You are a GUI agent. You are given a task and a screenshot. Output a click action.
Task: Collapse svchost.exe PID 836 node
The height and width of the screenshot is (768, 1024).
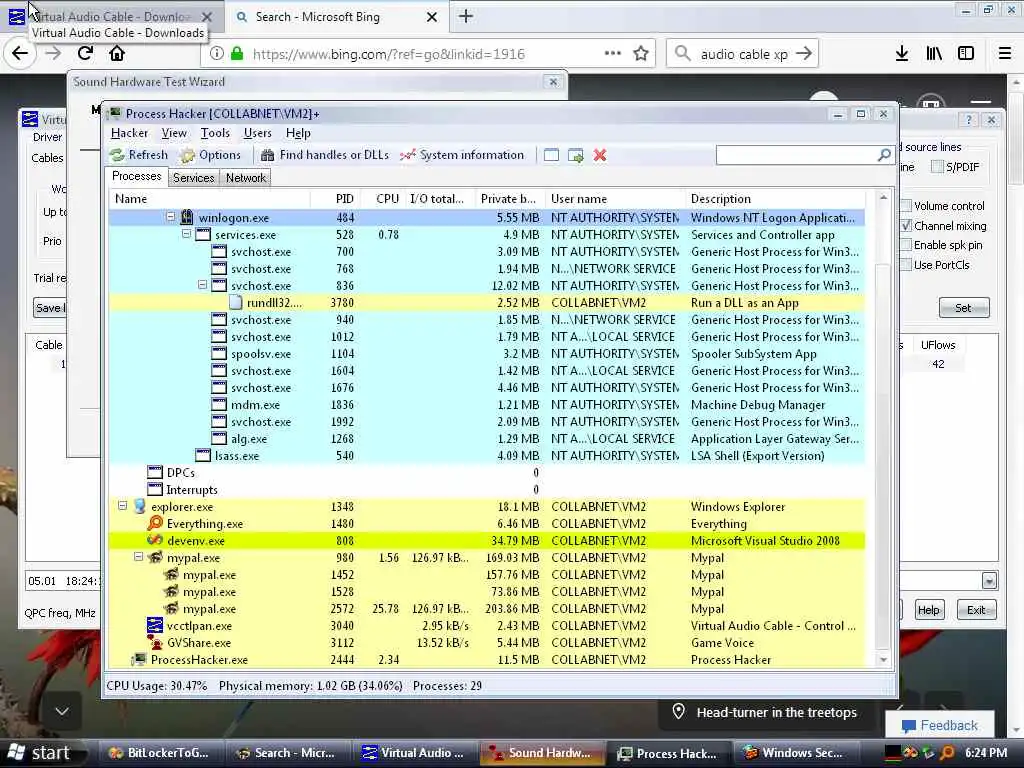(202, 285)
